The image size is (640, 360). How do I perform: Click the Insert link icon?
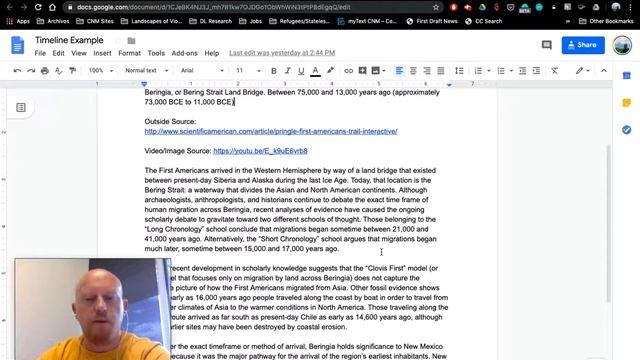(348, 71)
